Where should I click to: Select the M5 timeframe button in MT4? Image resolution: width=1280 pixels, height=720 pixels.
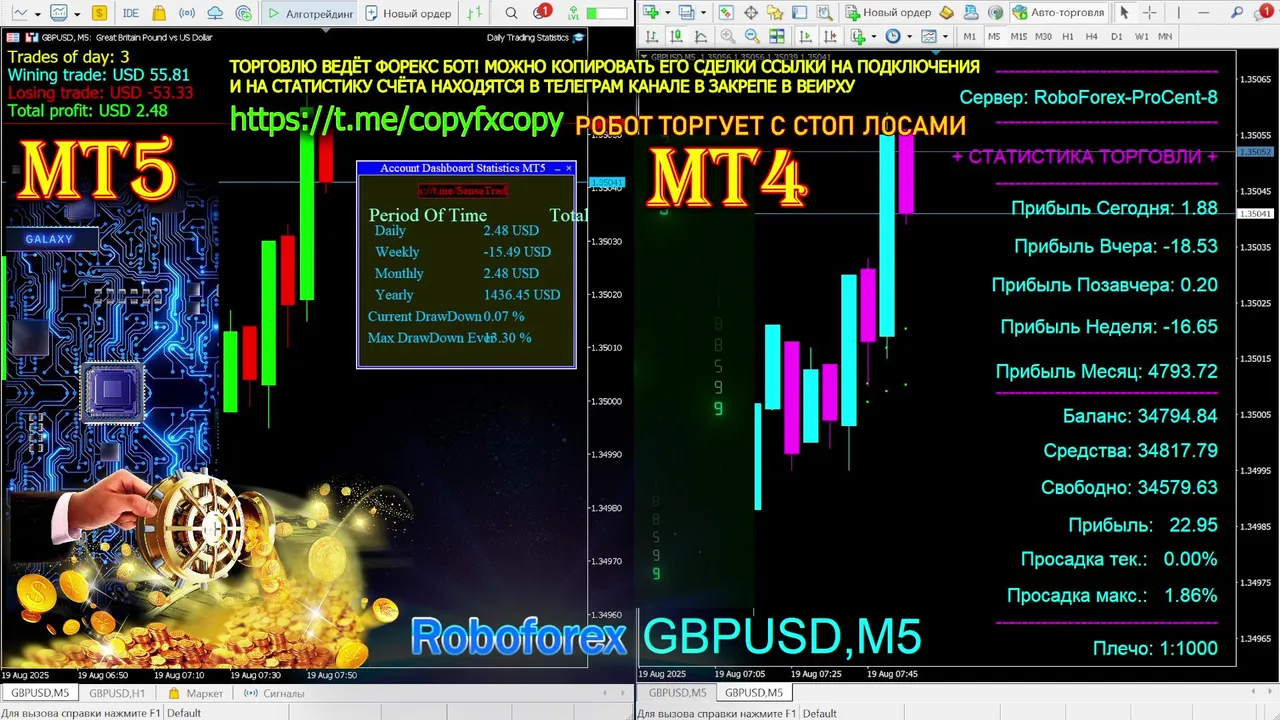(x=994, y=36)
